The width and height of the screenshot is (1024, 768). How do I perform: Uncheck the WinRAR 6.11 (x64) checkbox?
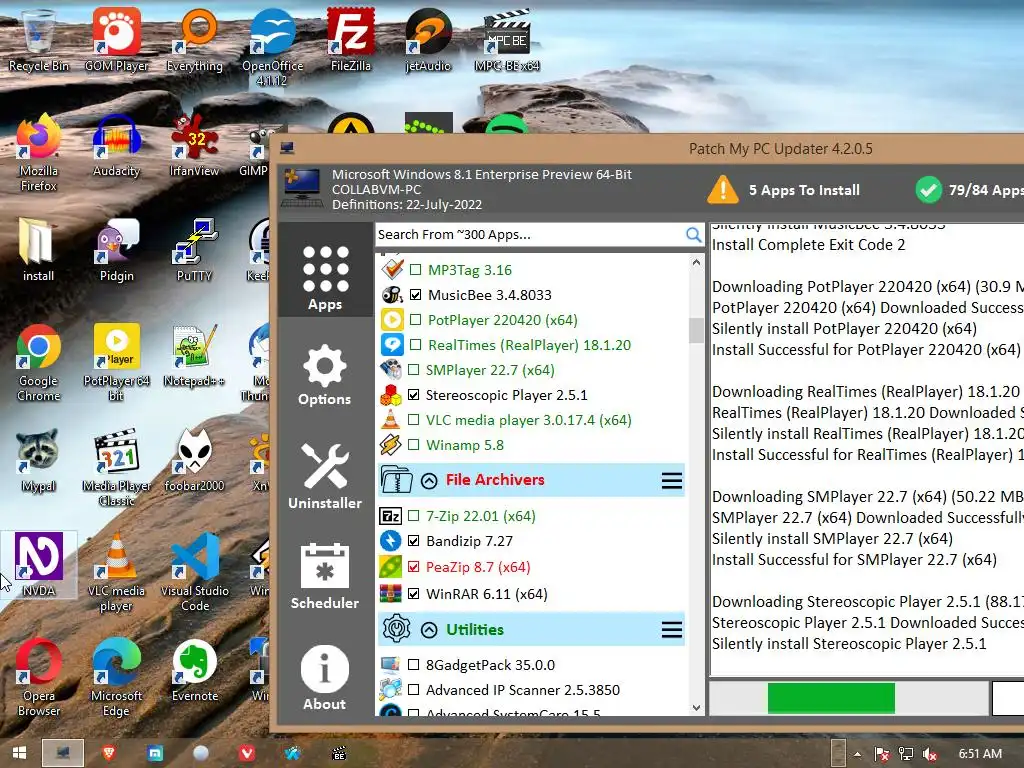(x=413, y=594)
